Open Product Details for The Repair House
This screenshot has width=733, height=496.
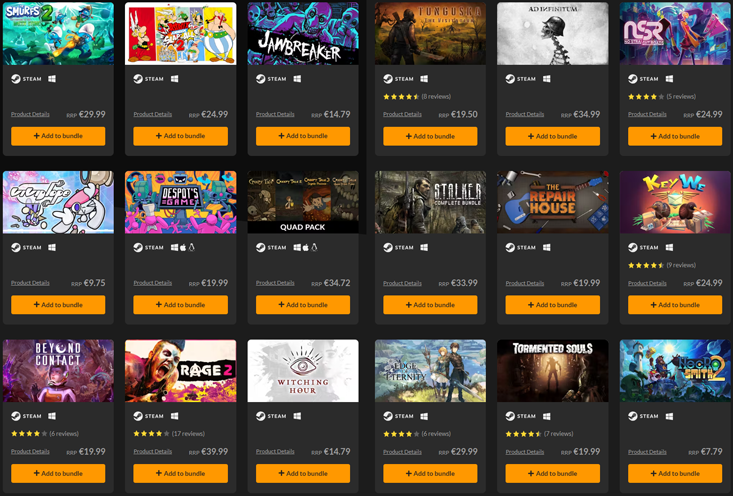(x=525, y=283)
